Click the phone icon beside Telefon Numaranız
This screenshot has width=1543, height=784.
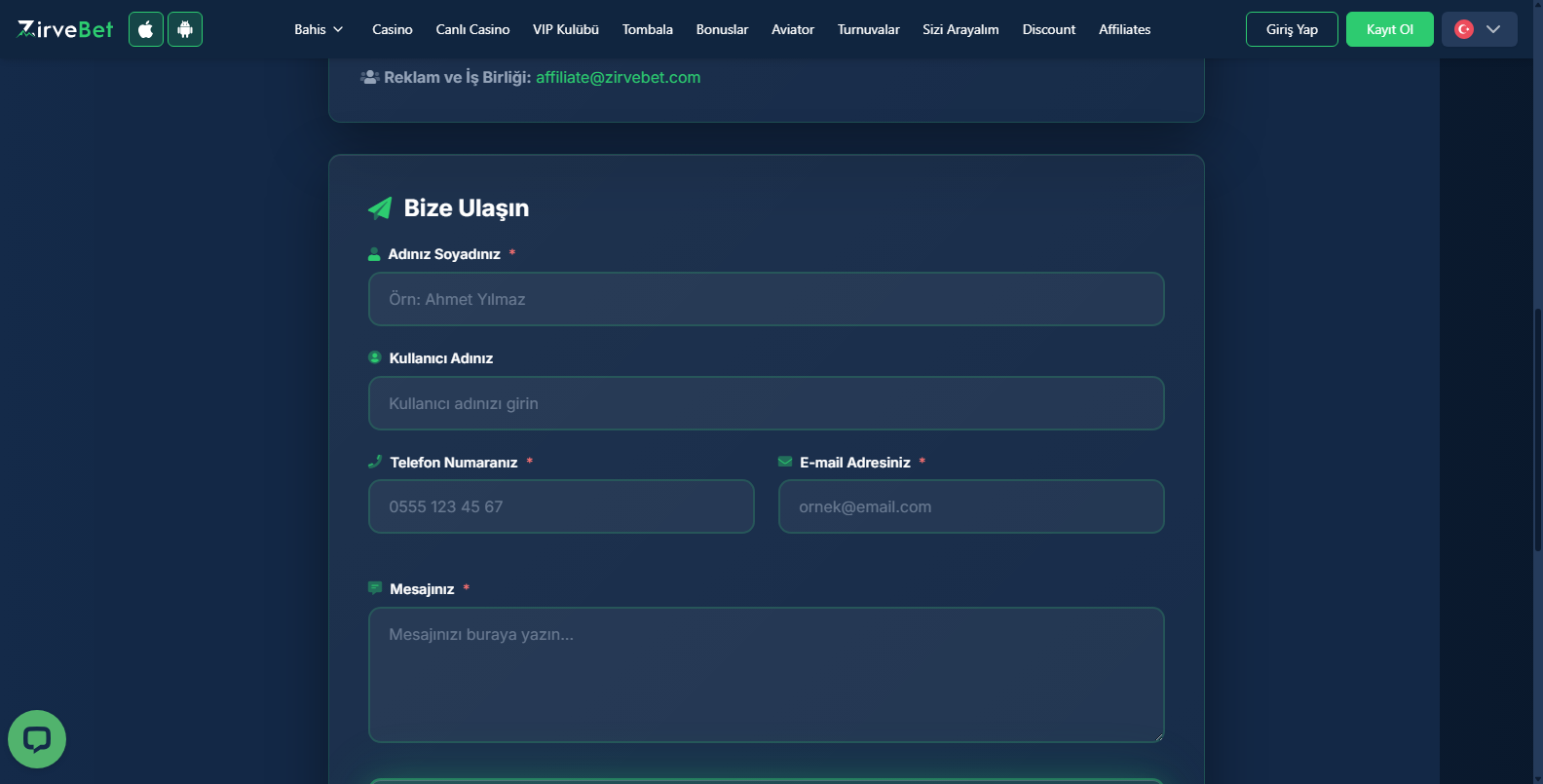coord(375,462)
